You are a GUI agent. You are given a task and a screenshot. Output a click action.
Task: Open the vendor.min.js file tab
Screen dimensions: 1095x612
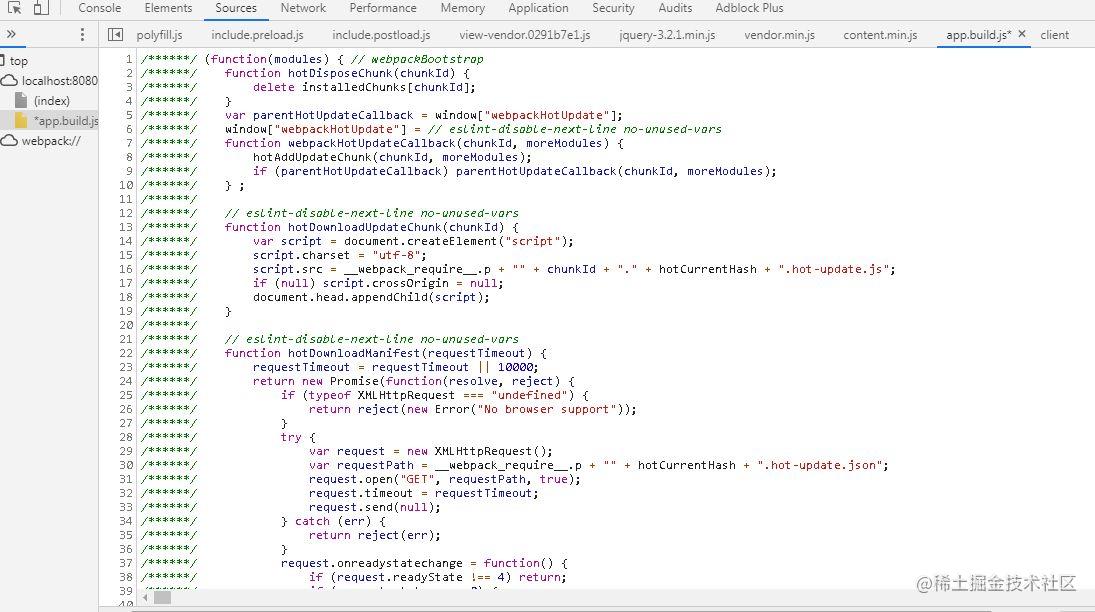779,35
